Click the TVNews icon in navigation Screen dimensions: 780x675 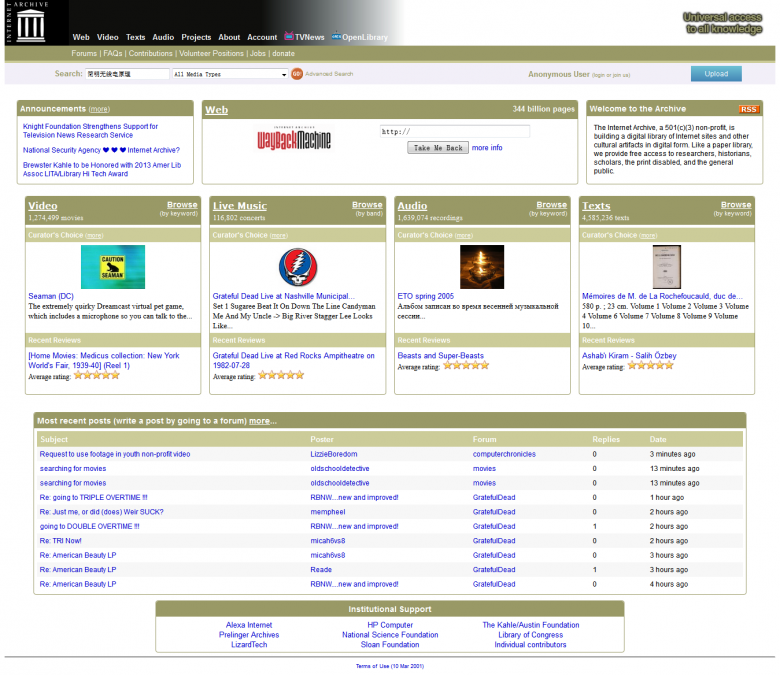(289, 37)
